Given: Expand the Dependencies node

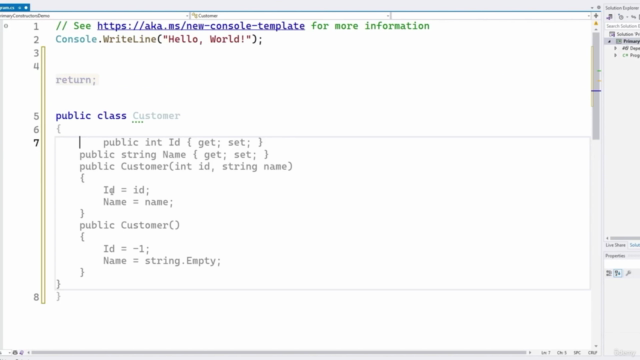Looking at the screenshot, I should coord(616,48).
